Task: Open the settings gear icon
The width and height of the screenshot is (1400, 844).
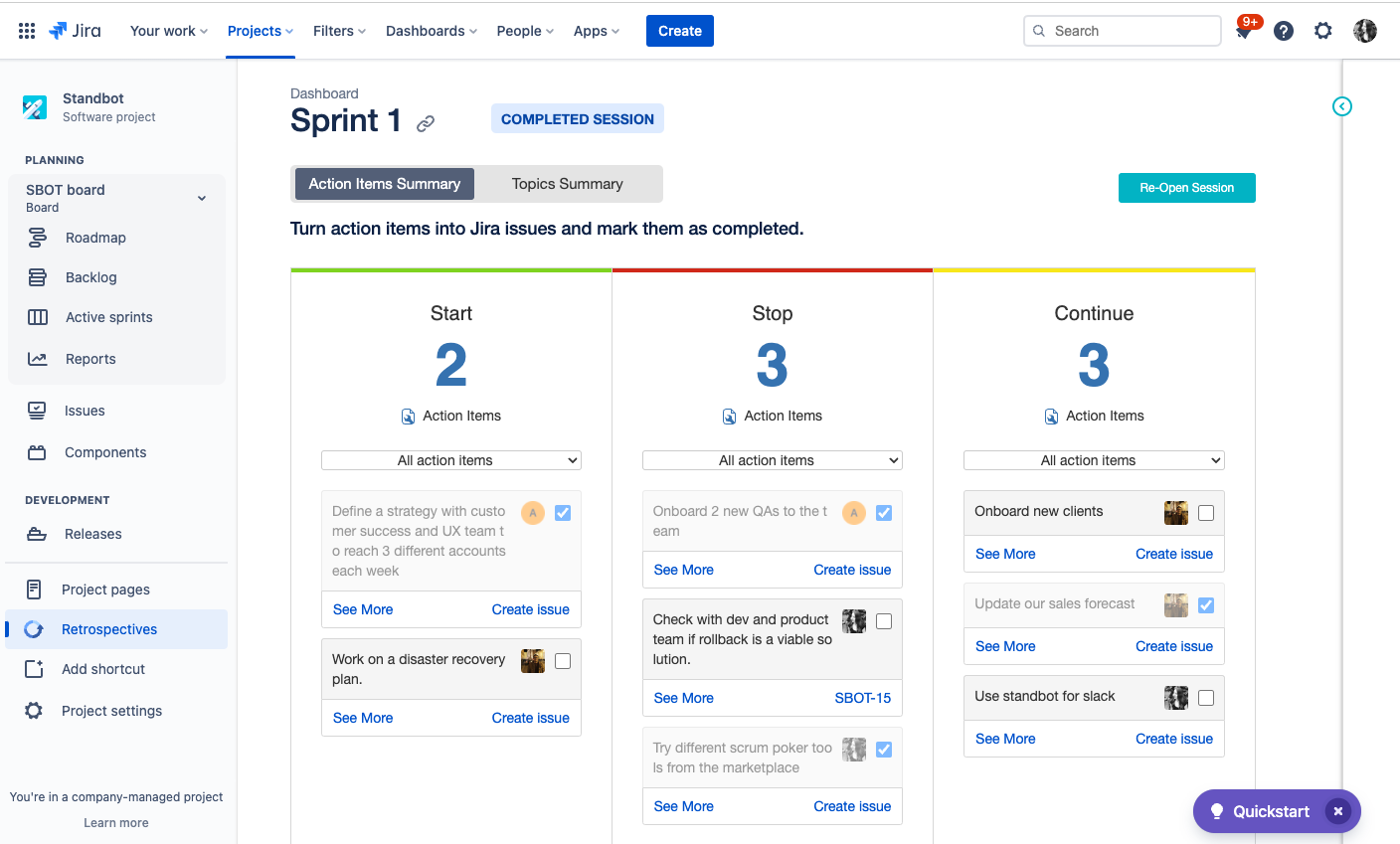Action: (1322, 31)
